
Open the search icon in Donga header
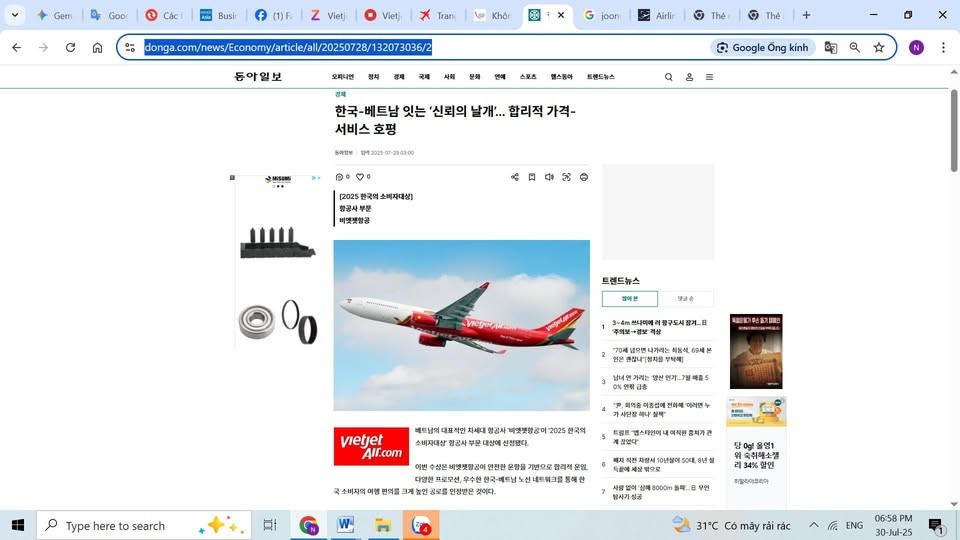669,77
